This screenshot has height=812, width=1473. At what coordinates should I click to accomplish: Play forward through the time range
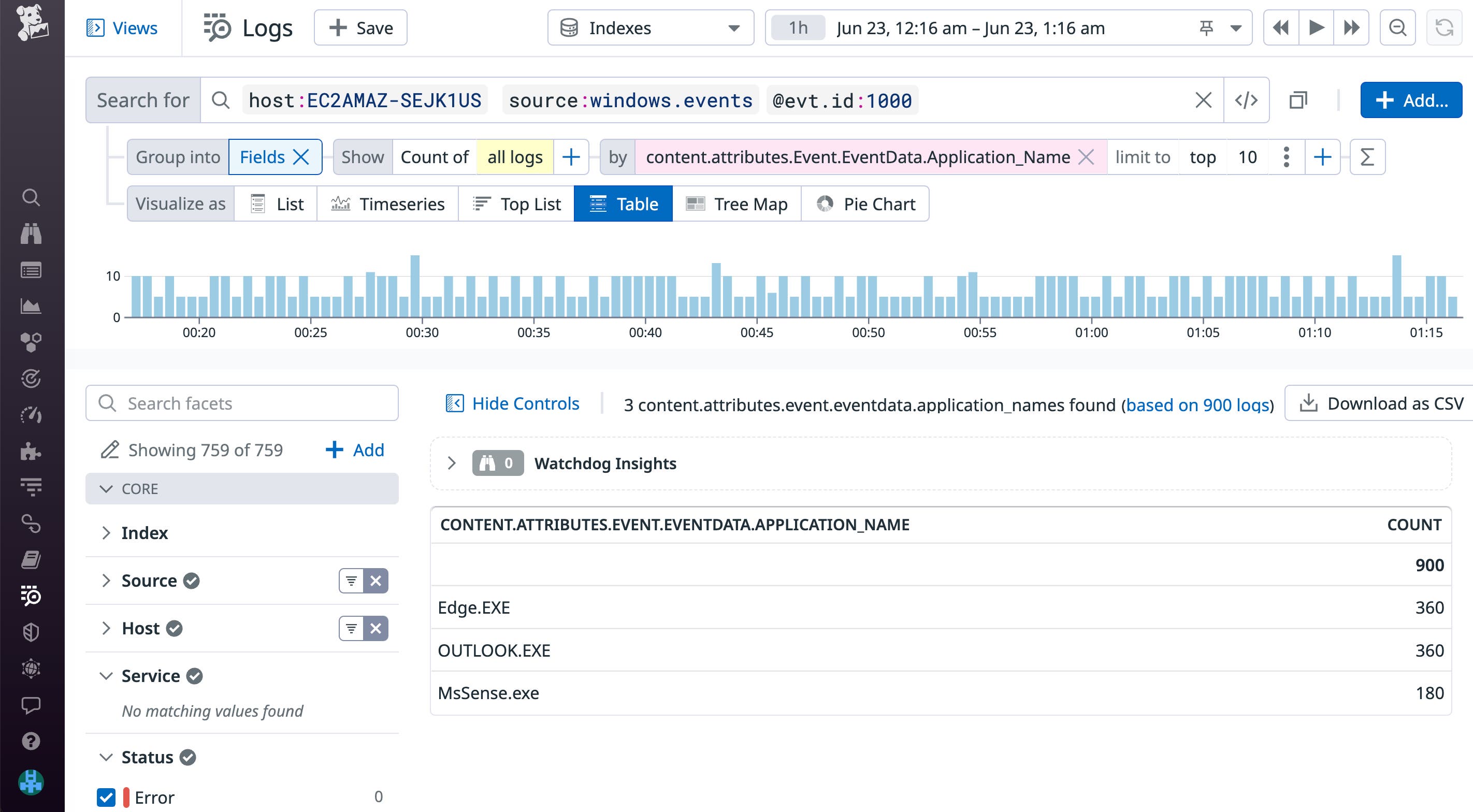coord(1316,27)
